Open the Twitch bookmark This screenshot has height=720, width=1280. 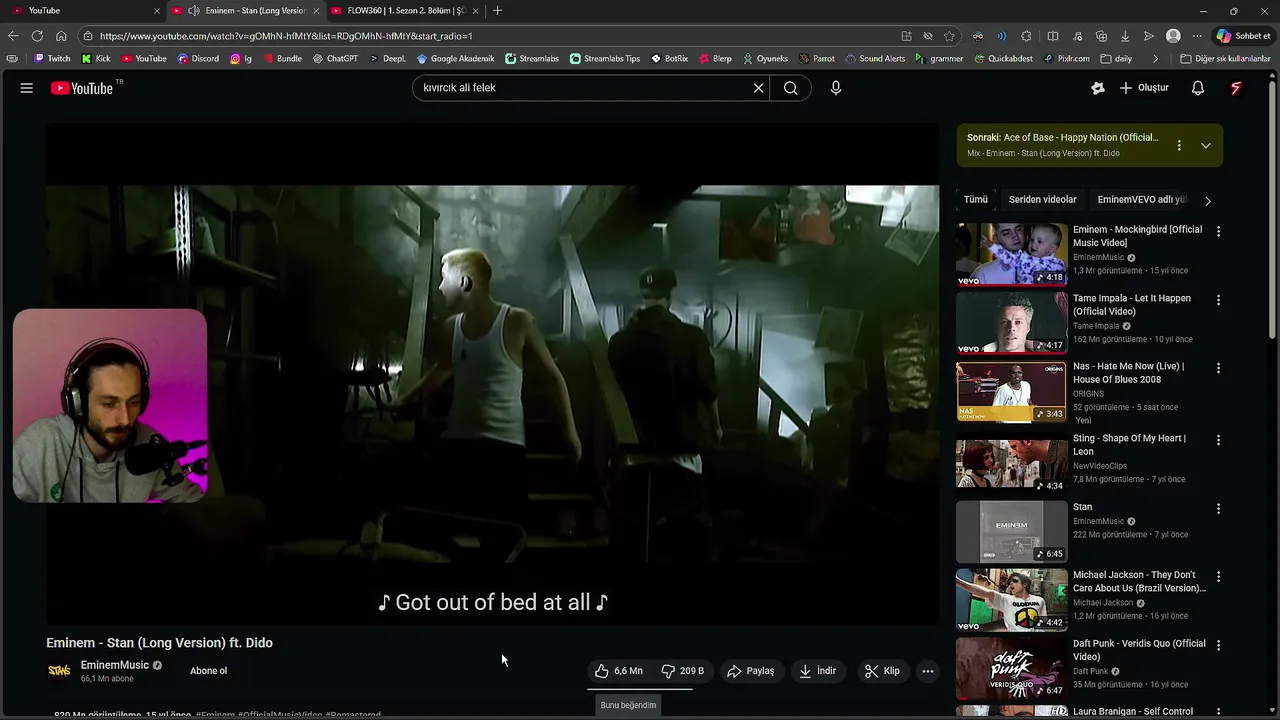pyautogui.click(x=52, y=59)
